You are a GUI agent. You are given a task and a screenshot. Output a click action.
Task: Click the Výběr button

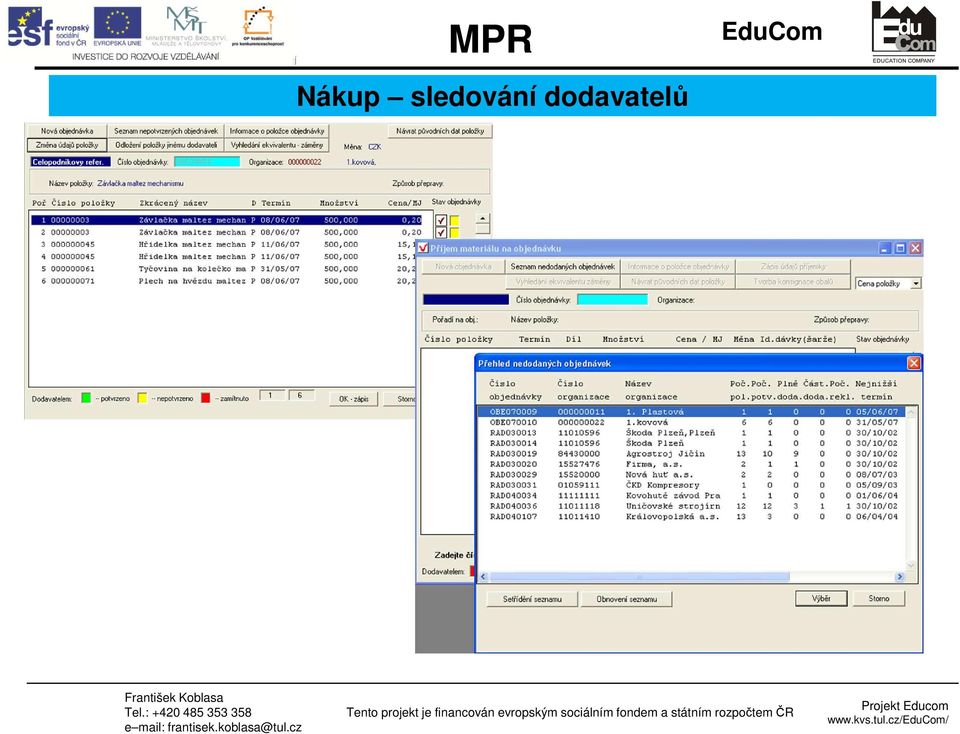pyautogui.click(x=821, y=599)
